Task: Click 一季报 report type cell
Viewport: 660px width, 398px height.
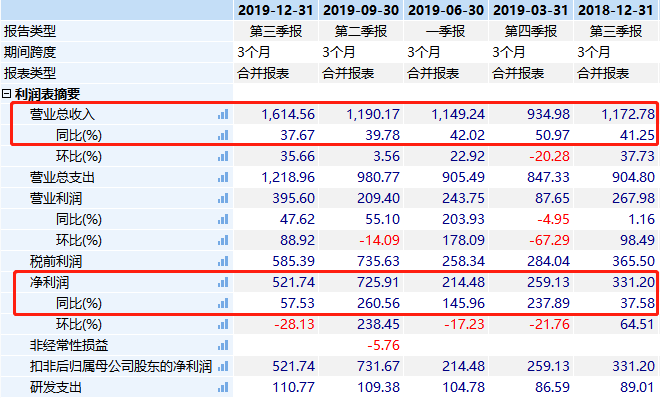Action: click(x=446, y=31)
